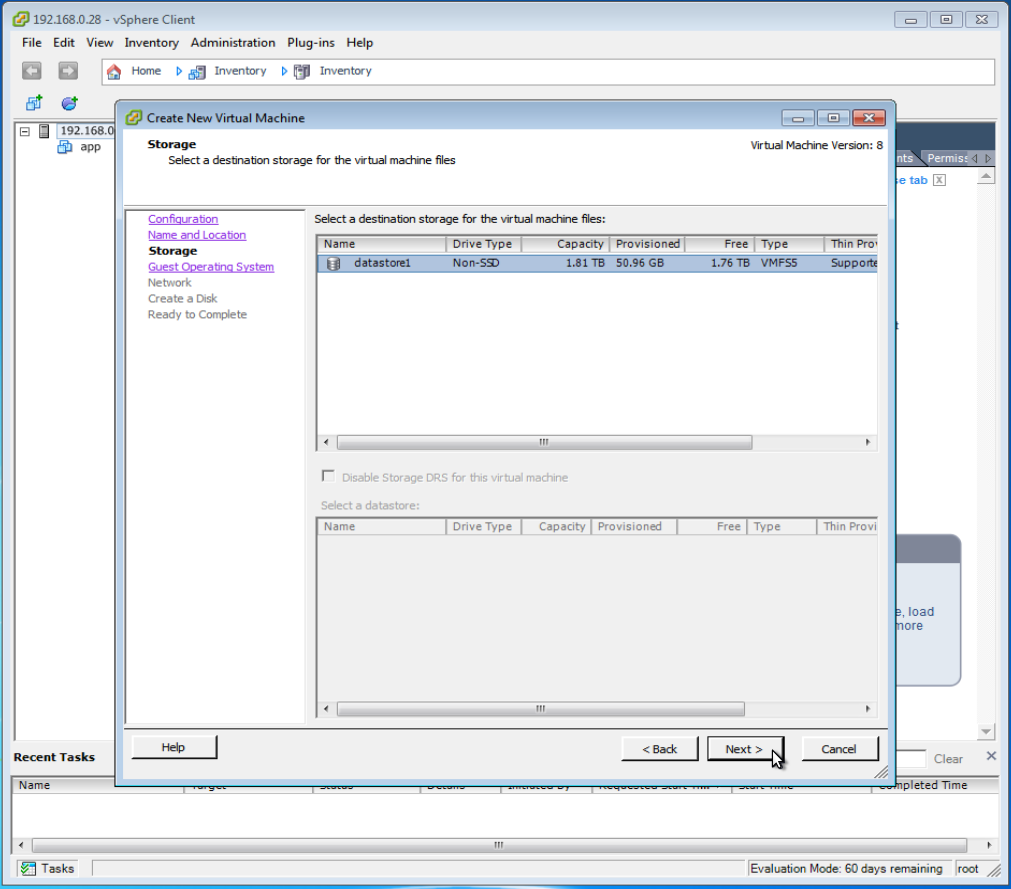Select the app virtual machine in tree

pos(90,147)
